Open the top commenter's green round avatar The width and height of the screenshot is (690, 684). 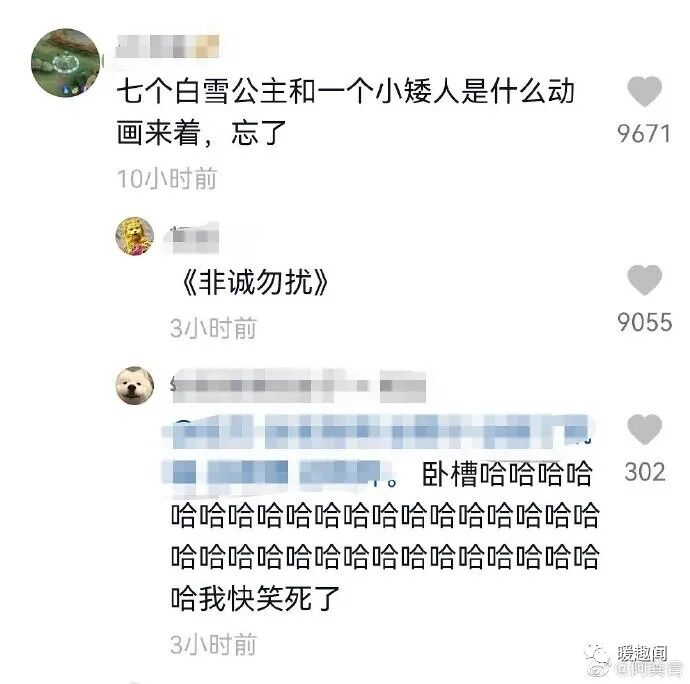click(x=66, y=62)
